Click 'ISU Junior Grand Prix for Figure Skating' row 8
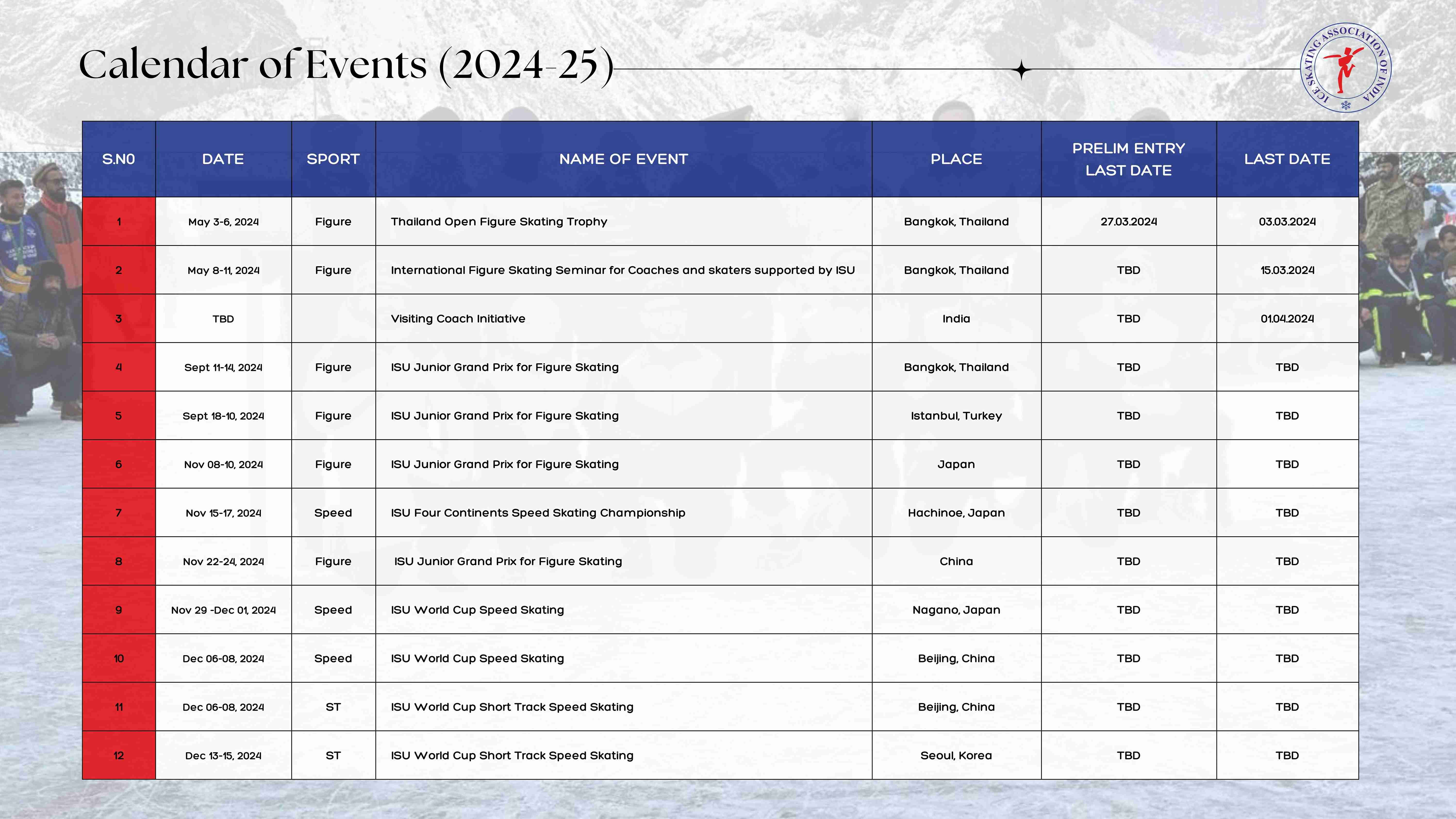 point(508,562)
